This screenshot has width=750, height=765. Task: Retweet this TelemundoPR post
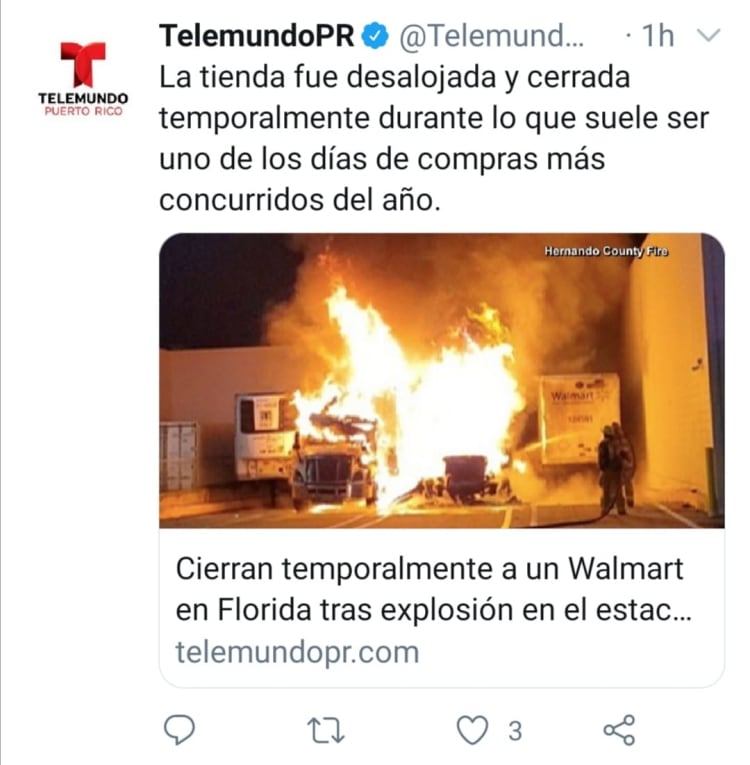(326, 730)
